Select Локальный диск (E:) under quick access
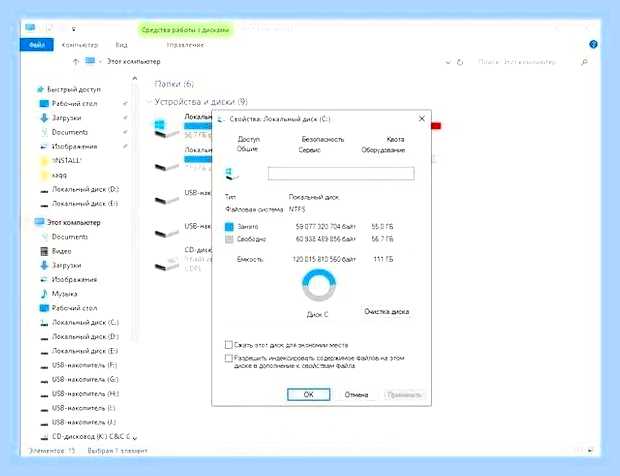 pos(85,204)
